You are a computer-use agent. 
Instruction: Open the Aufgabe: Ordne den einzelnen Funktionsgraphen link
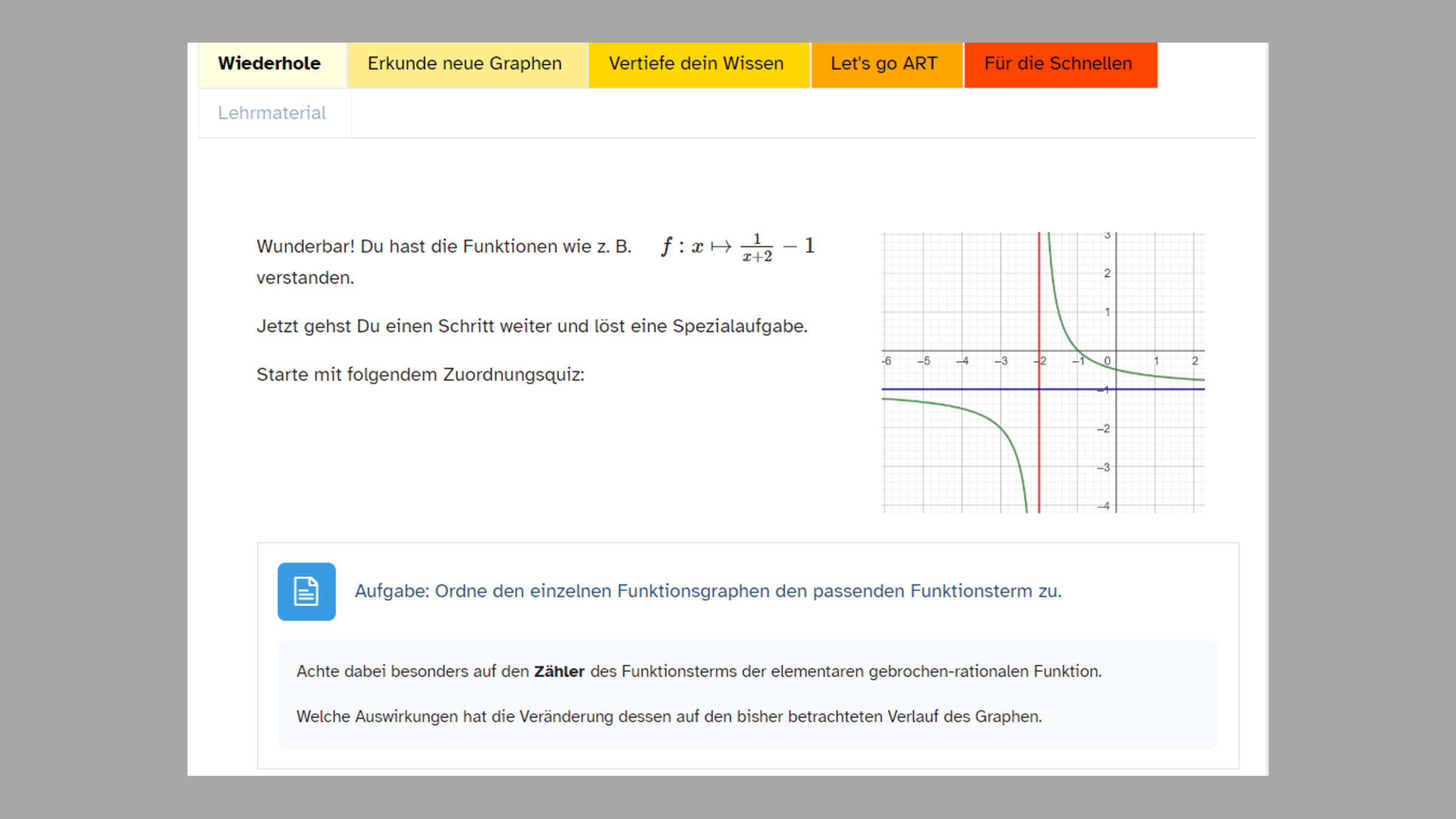point(708,591)
